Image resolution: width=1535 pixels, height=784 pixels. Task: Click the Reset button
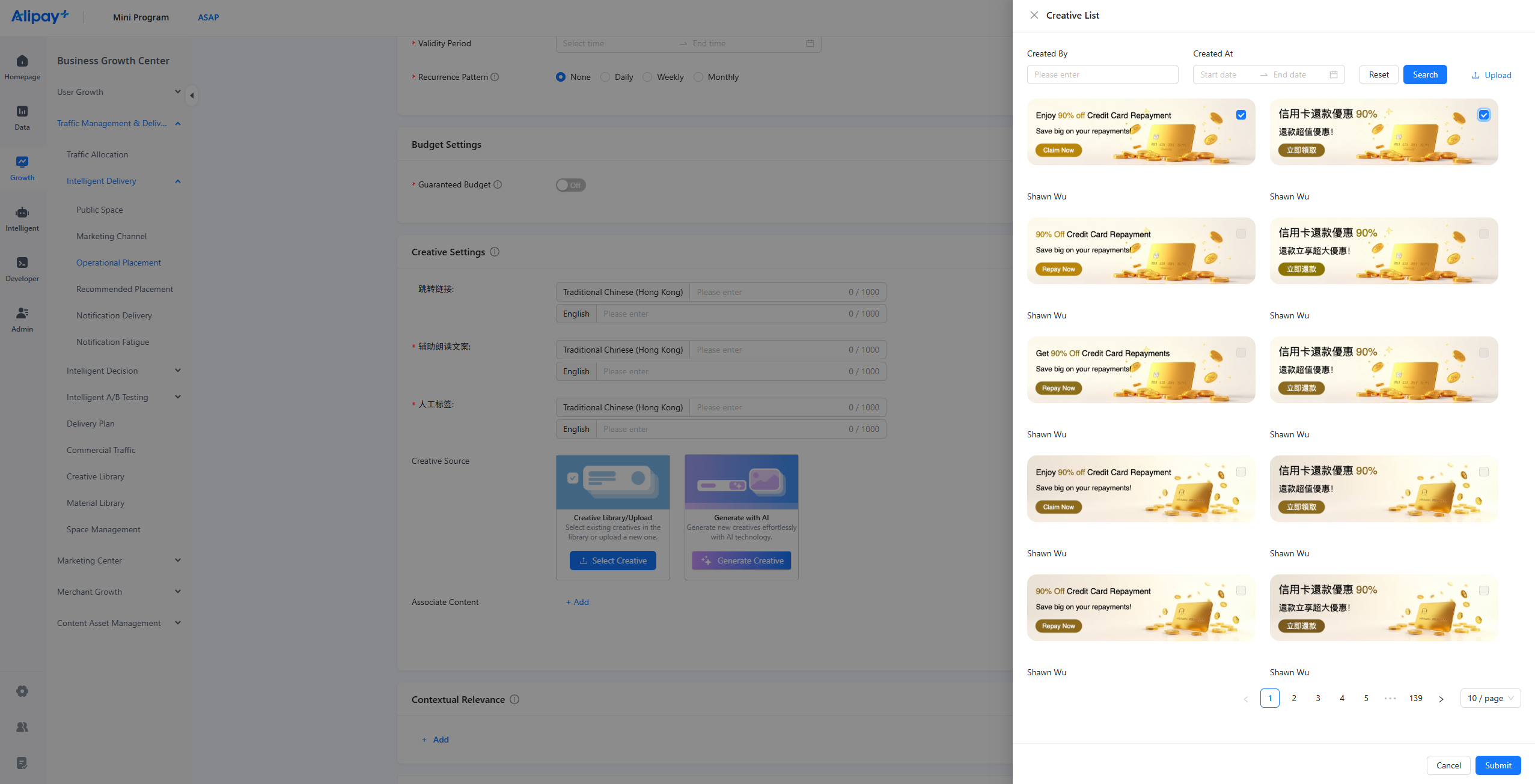point(1379,74)
